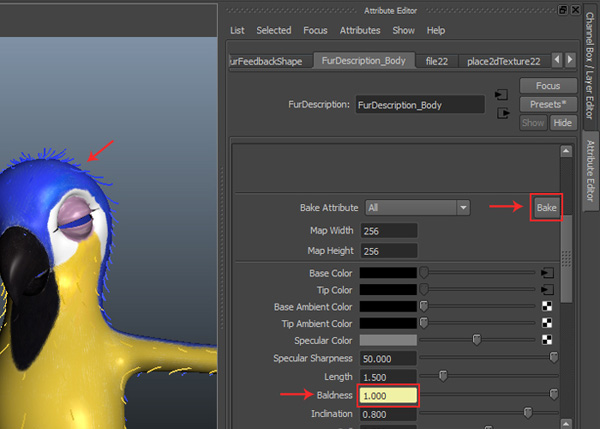600x429 pixels.
Task: Click the go to output connection icon
Action: pos(503,113)
